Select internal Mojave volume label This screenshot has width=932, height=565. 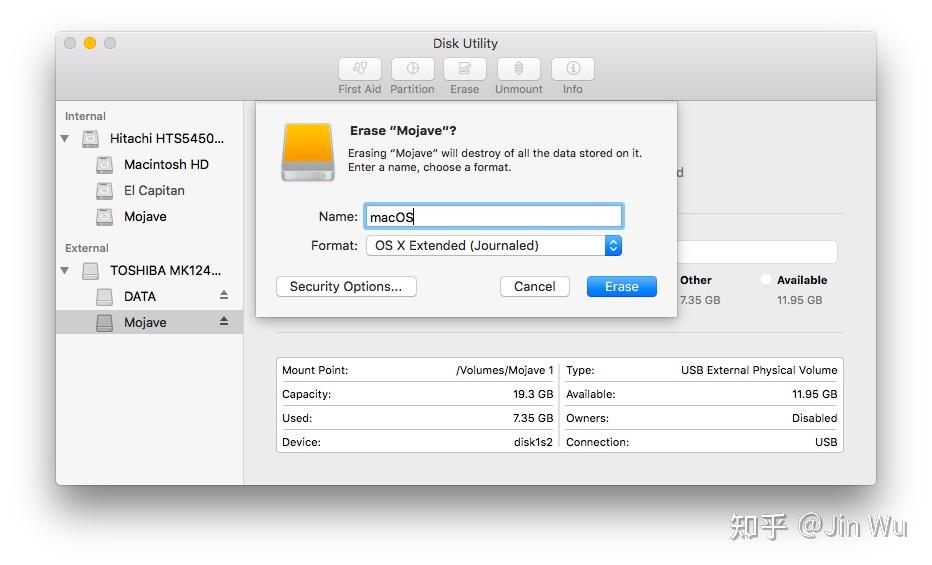click(145, 217)
